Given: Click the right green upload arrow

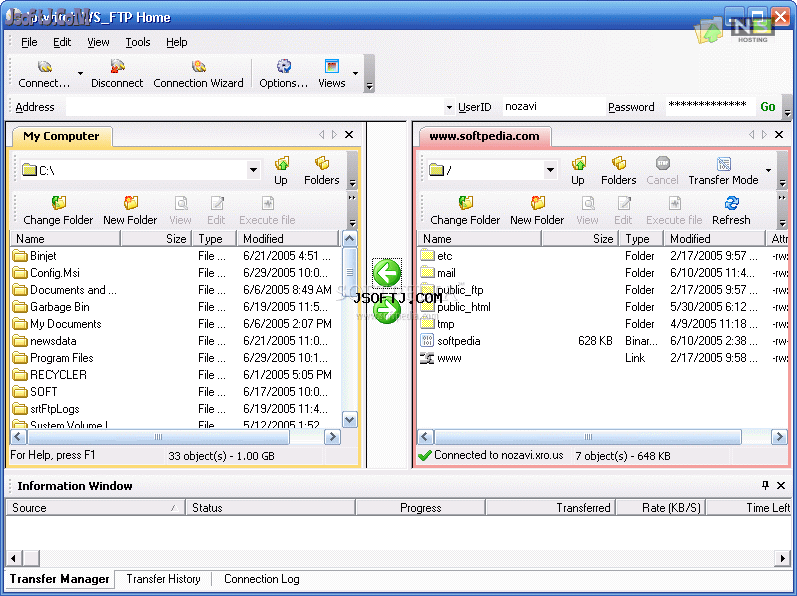Looking at the screenshot, I should [x=387, y=309].
